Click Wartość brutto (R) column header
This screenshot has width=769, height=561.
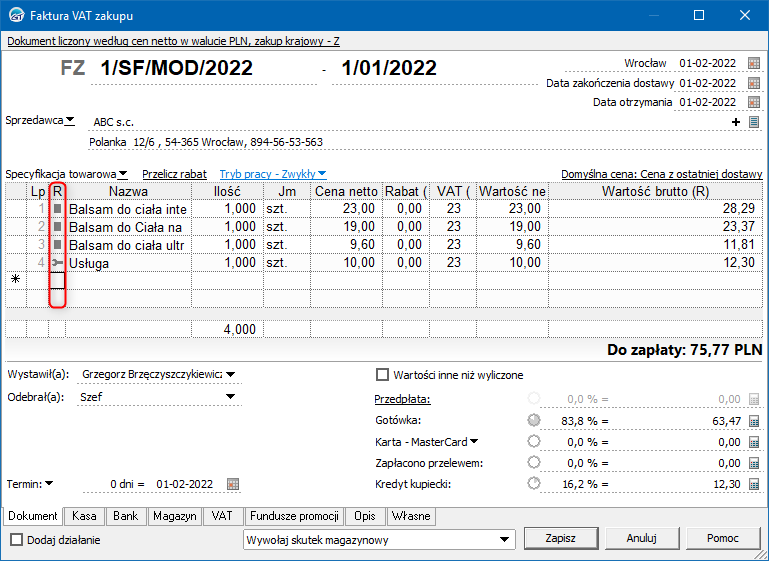655,191
